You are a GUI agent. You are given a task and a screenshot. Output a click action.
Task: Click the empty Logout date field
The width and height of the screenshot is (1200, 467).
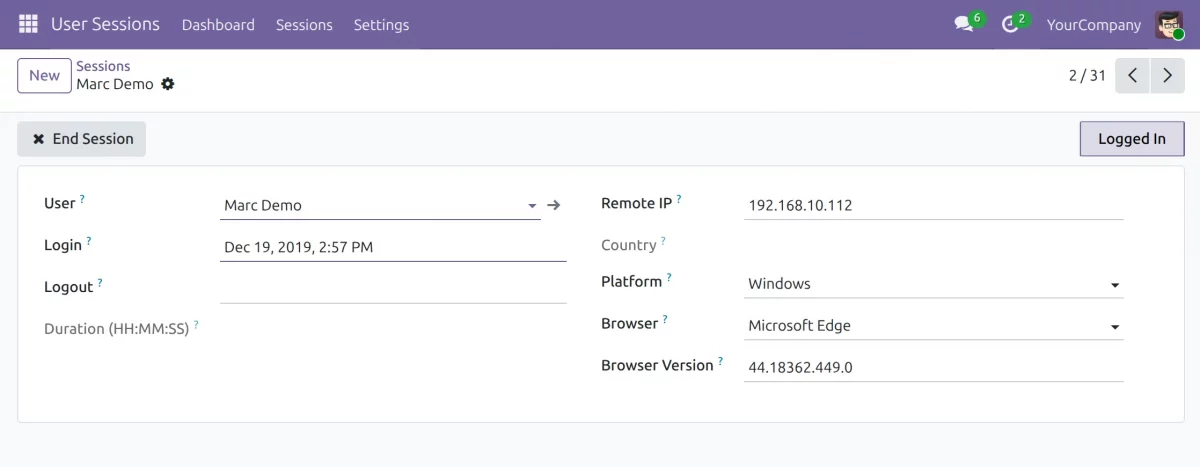pos(393,288)
